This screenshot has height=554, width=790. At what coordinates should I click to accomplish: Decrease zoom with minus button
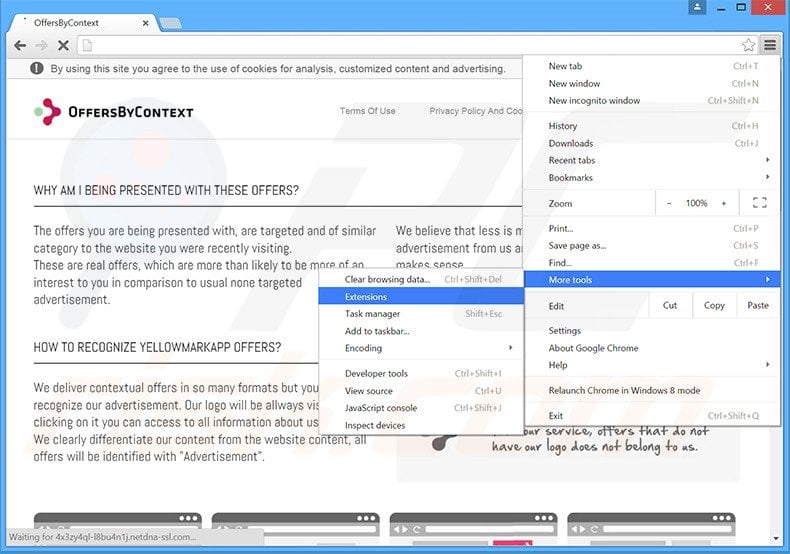click(x=669, y=203)
